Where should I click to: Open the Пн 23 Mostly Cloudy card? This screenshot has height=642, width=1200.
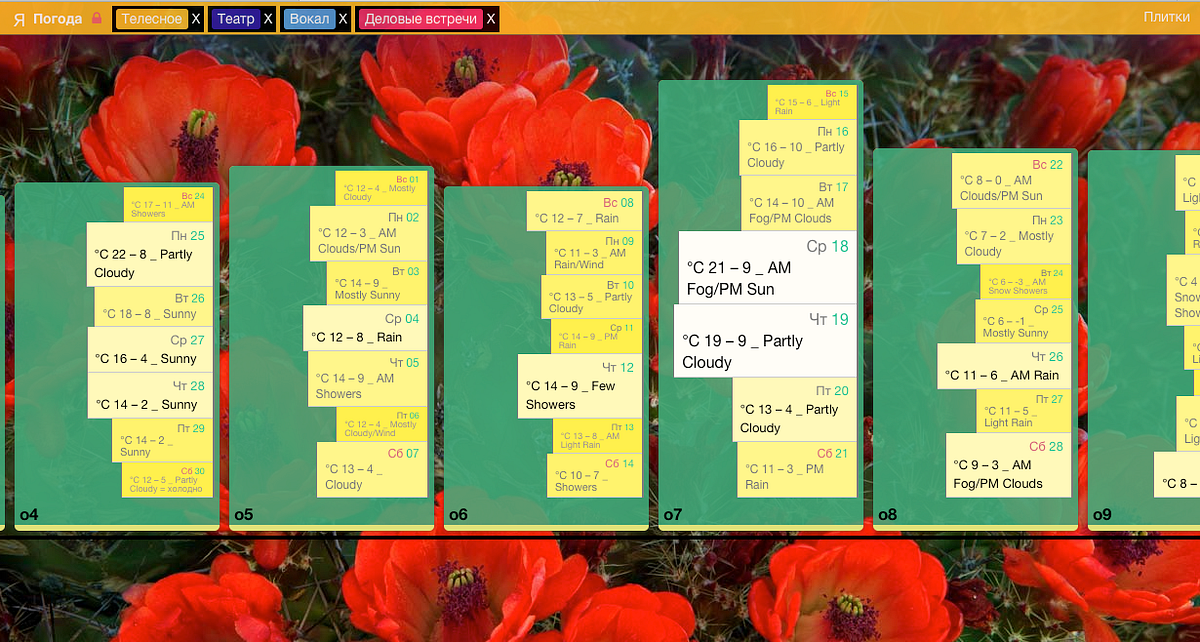(x=1014, y=236)
